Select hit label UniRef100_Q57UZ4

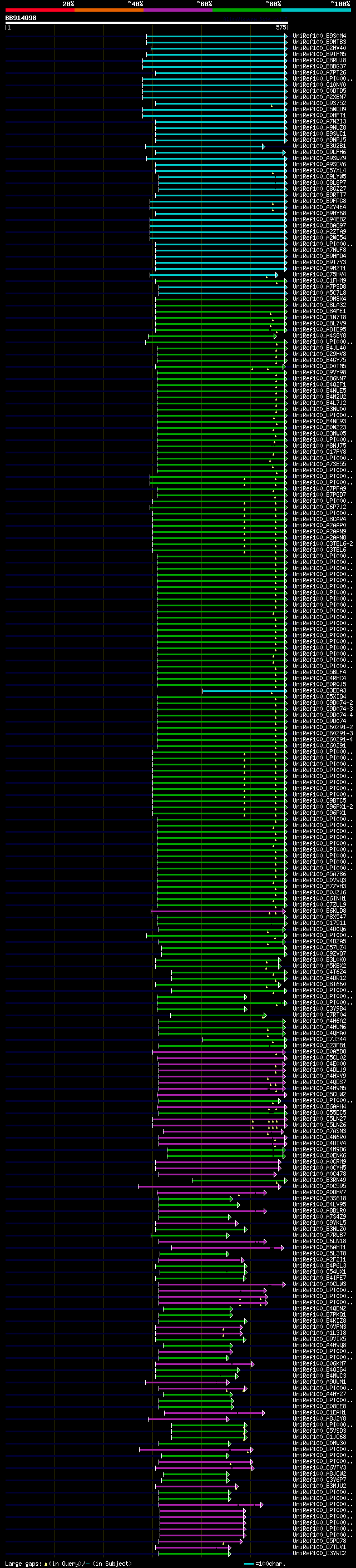pos(319,947)
